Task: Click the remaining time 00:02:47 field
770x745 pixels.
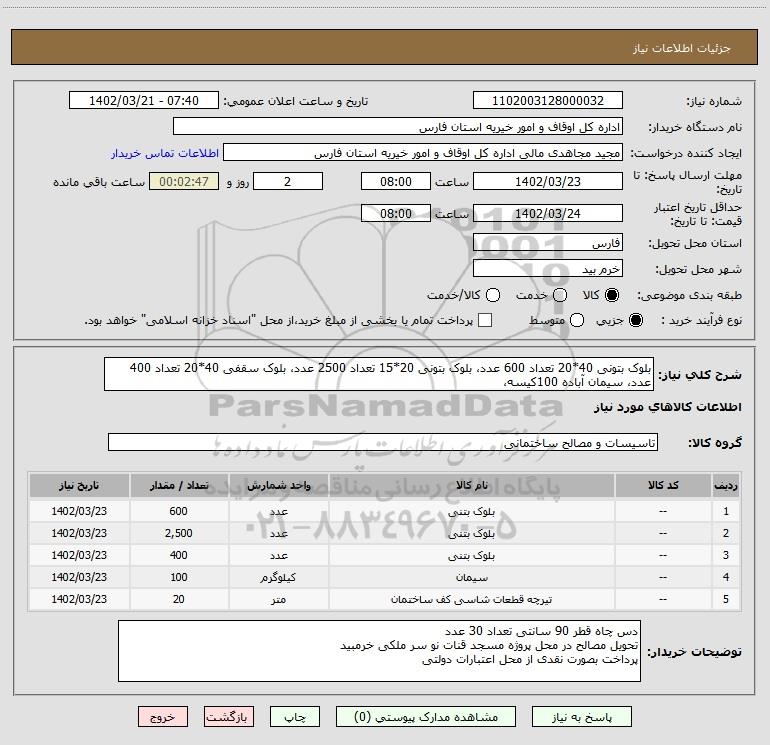Action: pos(184,181)
